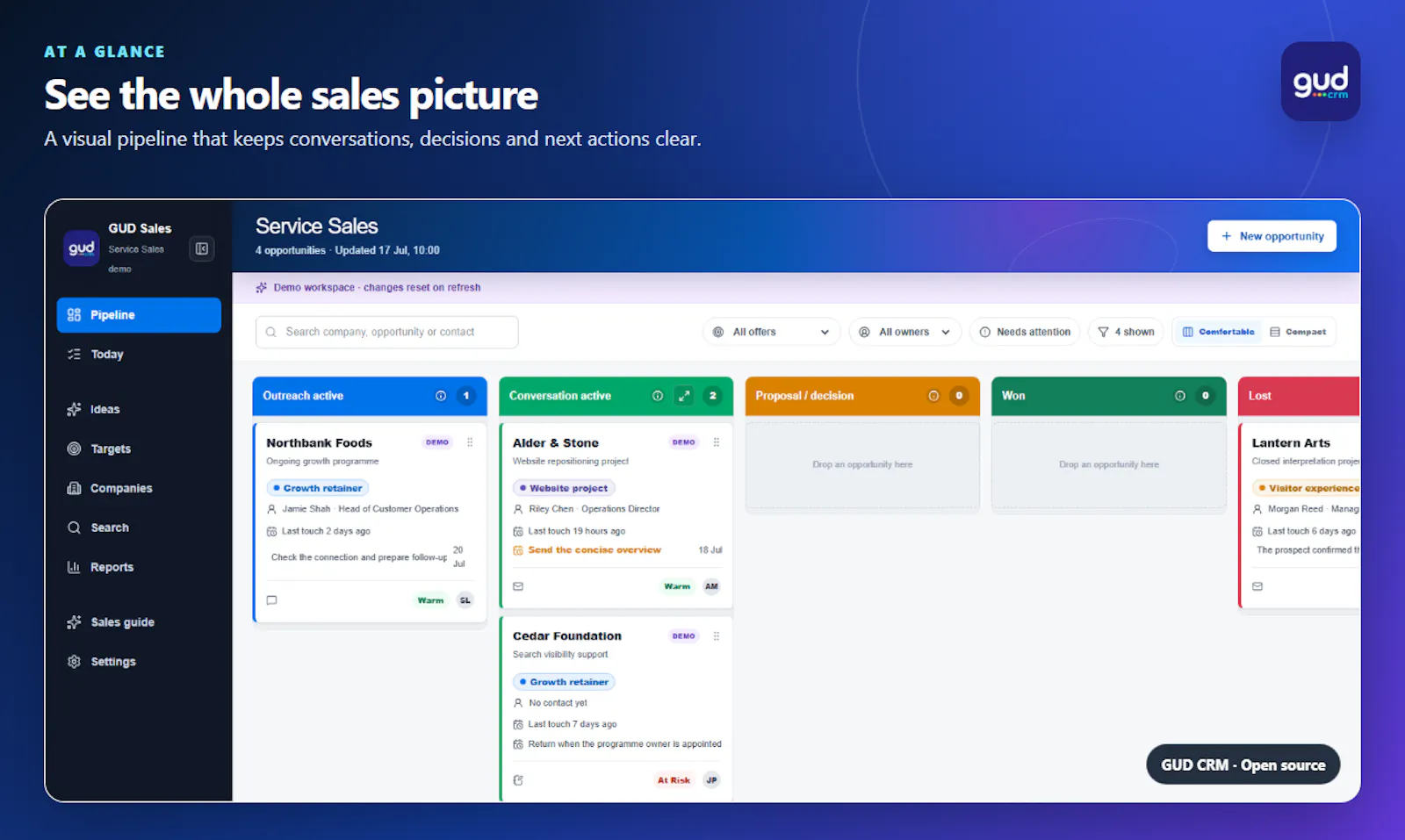Click Send the concise overview action

point(594,550)
